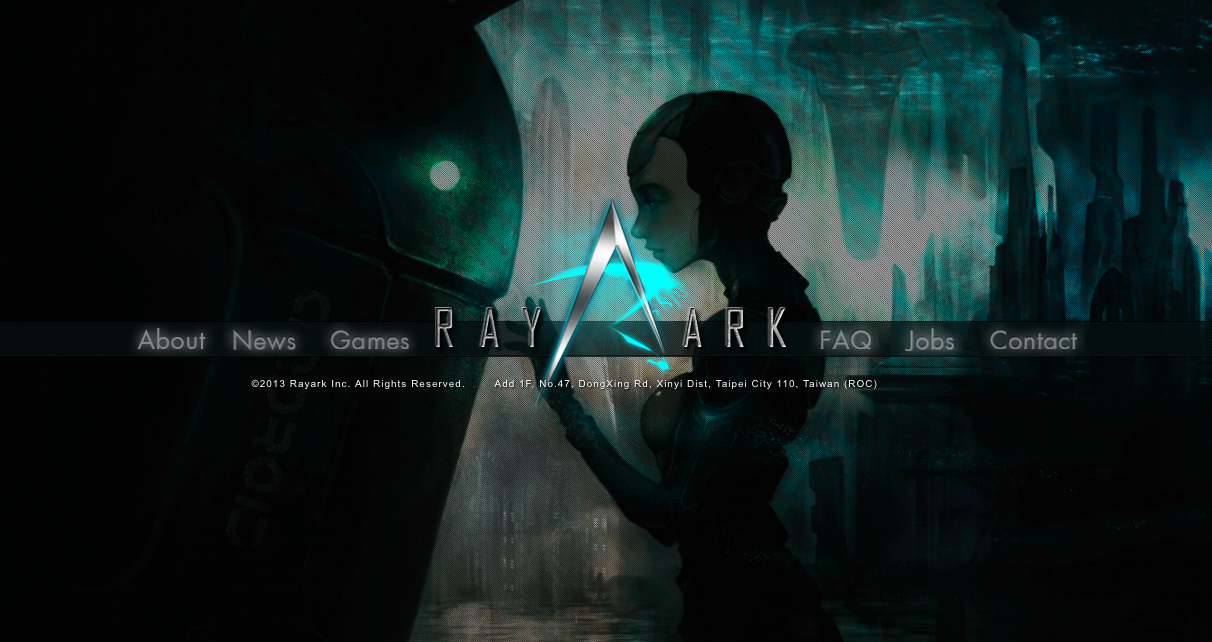Click the Taipei address text
The height and width of the screenshot is (642, 1212).
[685, 384]
